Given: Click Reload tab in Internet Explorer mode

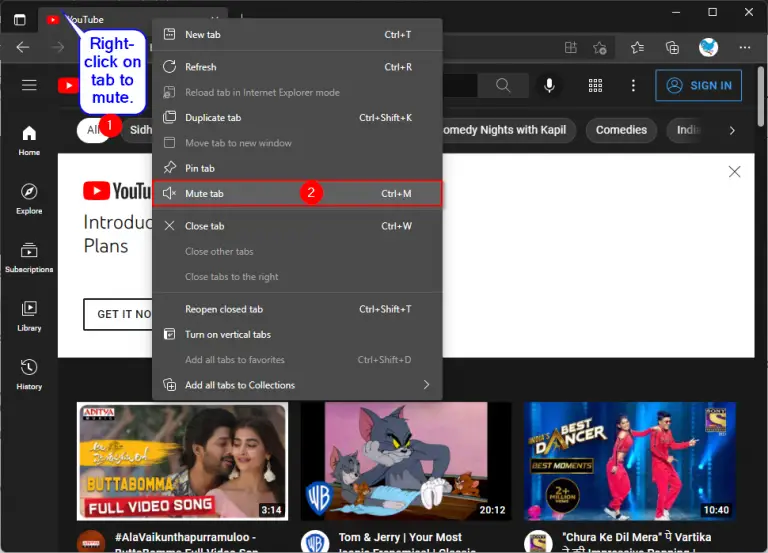Looking at the screenshot, I should pos(297,93).
